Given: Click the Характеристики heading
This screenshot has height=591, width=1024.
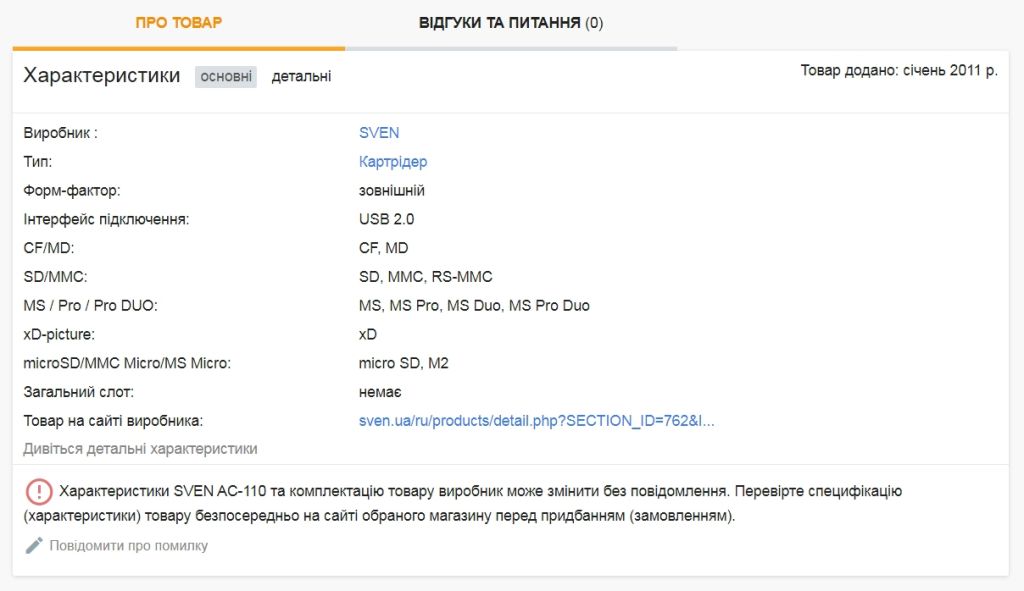Looking at the screenshot, I should [x=102, y=75].
